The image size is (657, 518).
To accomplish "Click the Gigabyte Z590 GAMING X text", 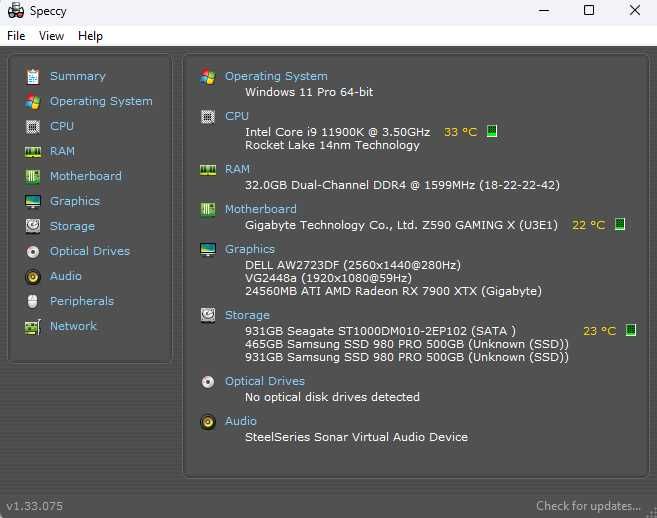I will (401, 225).
